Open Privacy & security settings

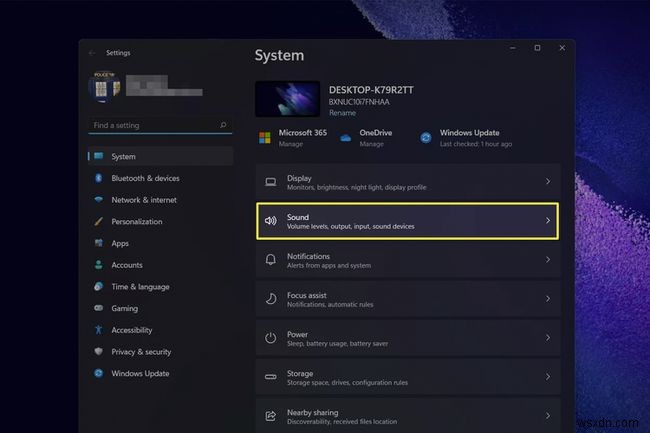pyautogui.click(x=160, y=351)
